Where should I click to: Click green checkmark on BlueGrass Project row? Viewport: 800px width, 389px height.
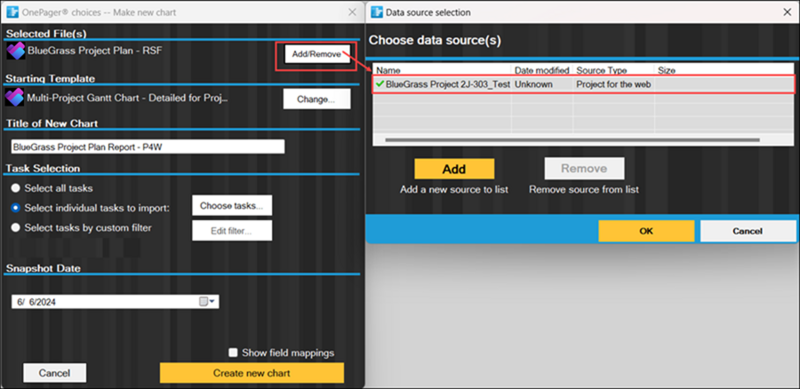click(380, 84)
